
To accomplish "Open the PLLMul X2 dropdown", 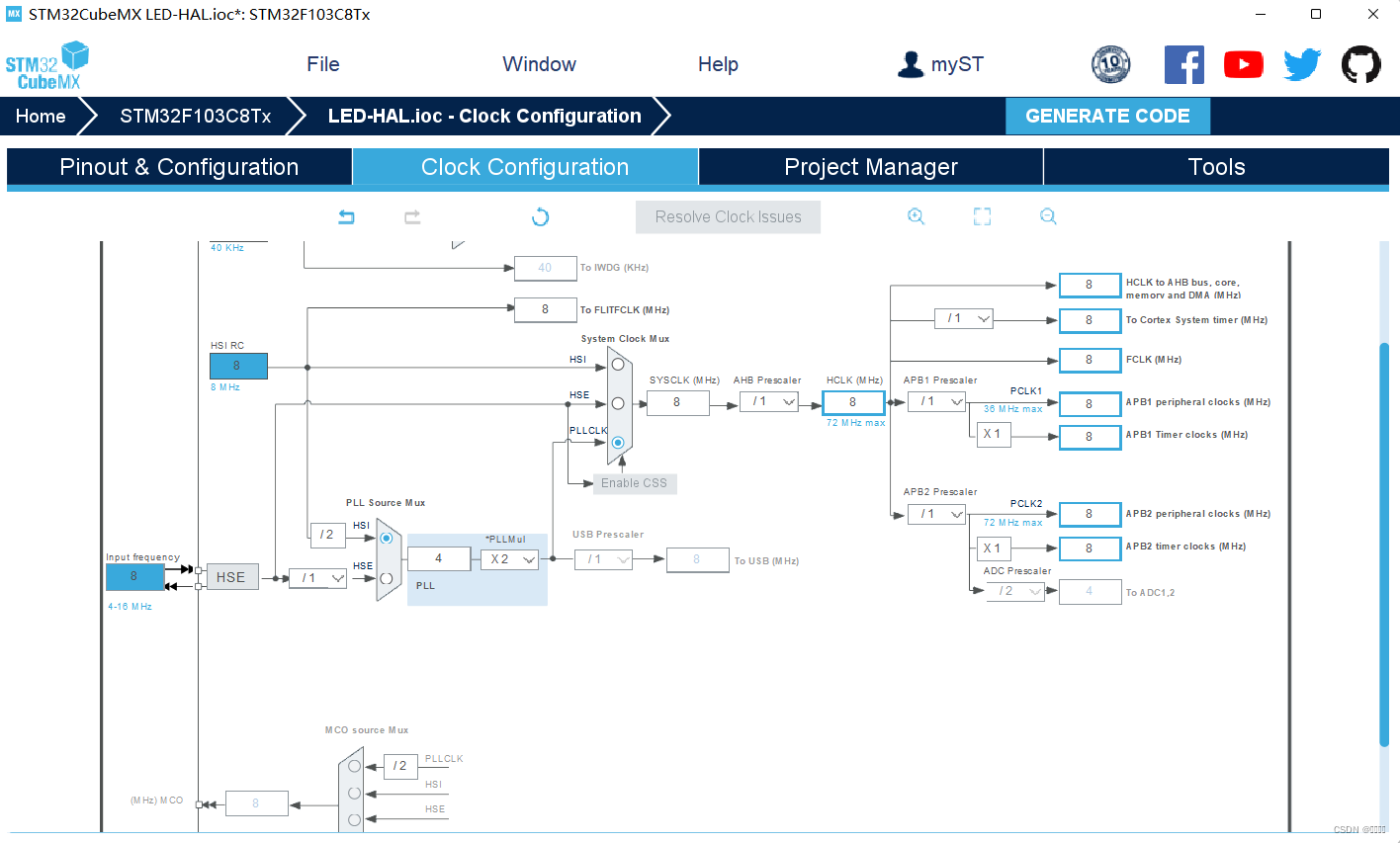I will coord(509,559).
